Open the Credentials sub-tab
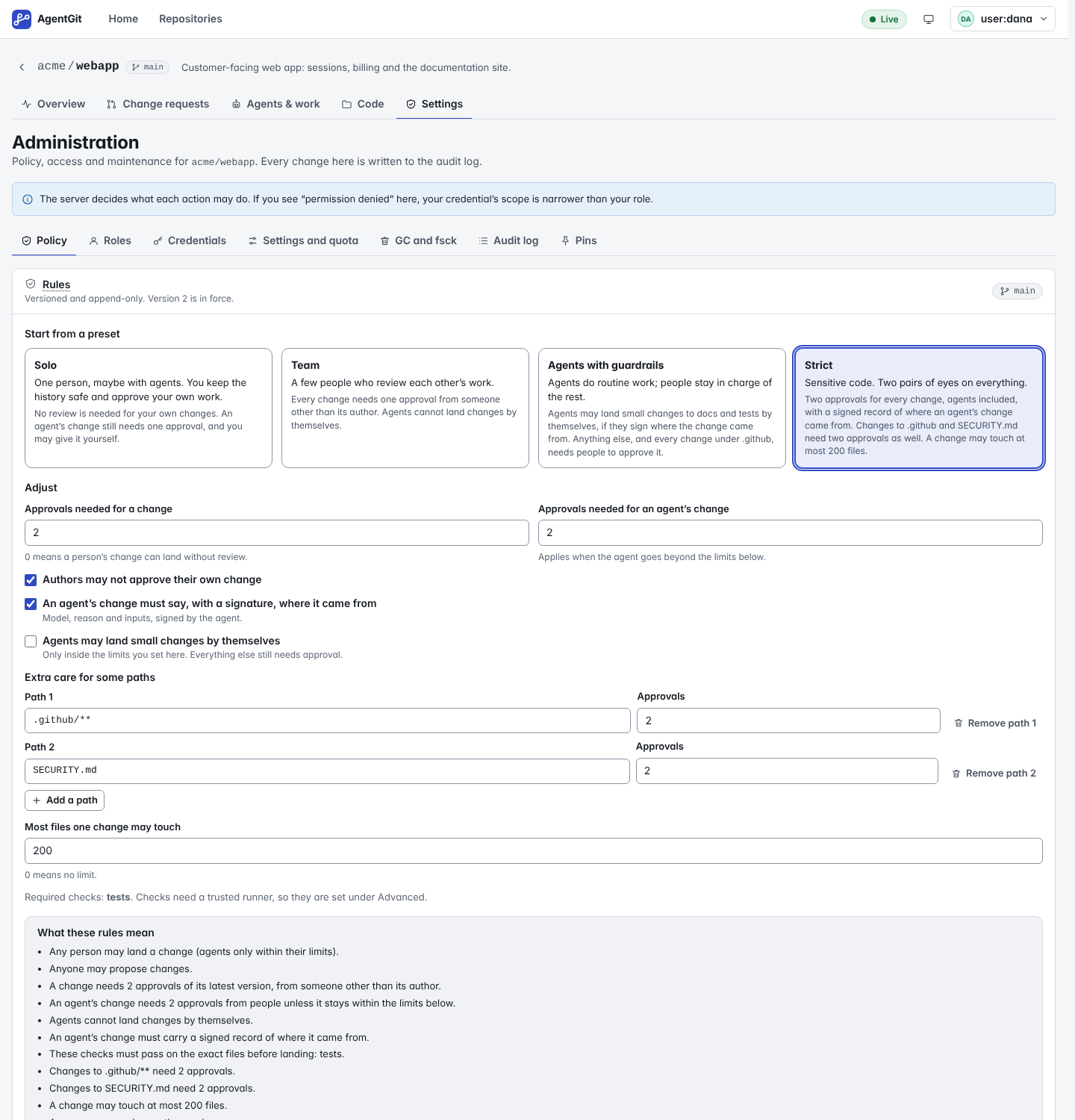 pyautogui.click(x=190, y=240)
